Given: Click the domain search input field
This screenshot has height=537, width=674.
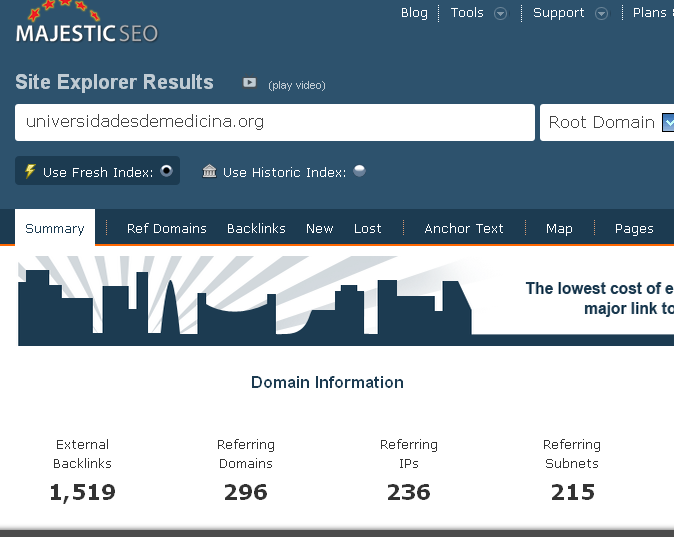Looking at the screenshot, I should pyautogui.click(x=275, y=122).
